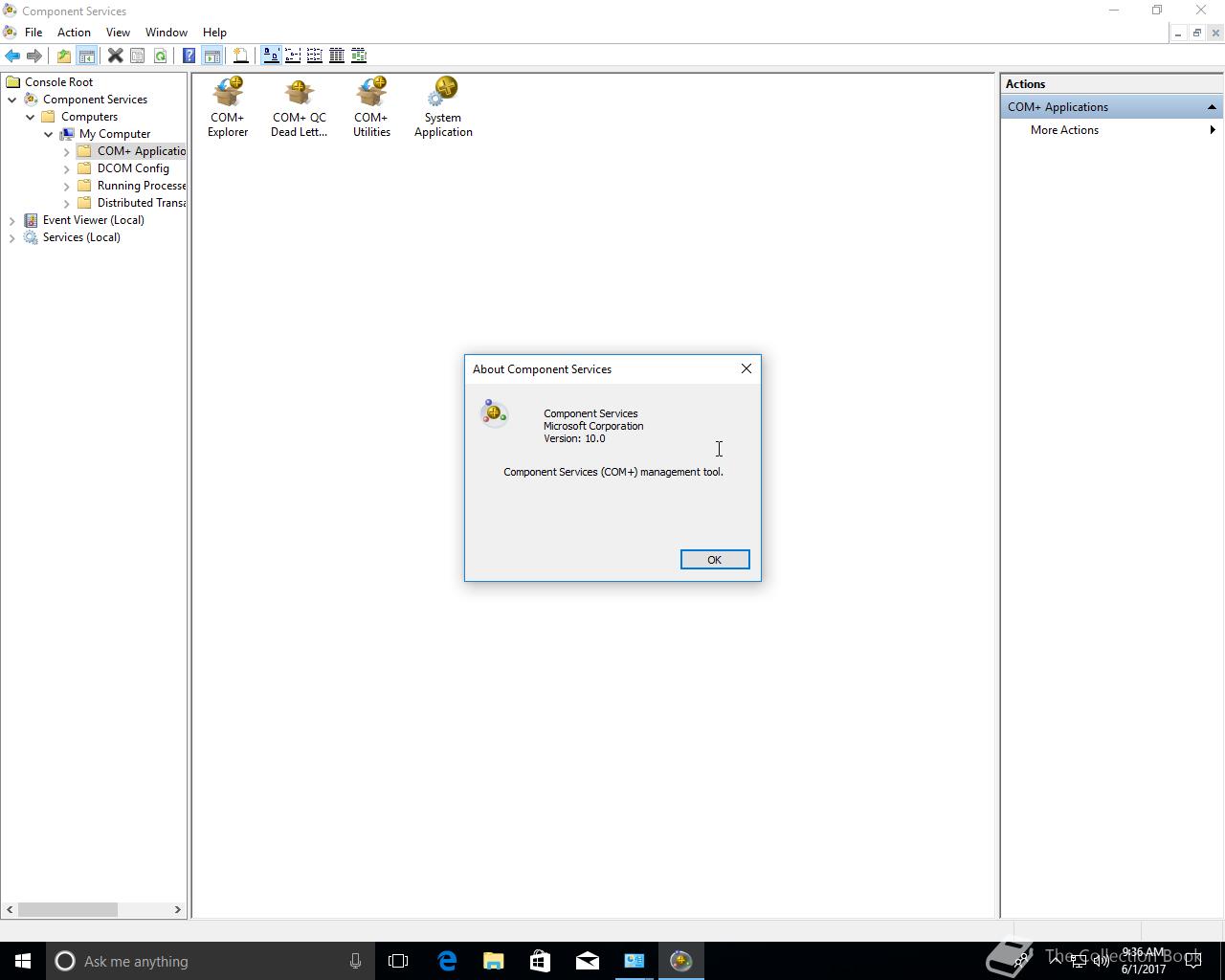The image size is (1225, 980).
Task: Click the console tree horizontal scrollbar thumb
Action: [x=68, y=909]
